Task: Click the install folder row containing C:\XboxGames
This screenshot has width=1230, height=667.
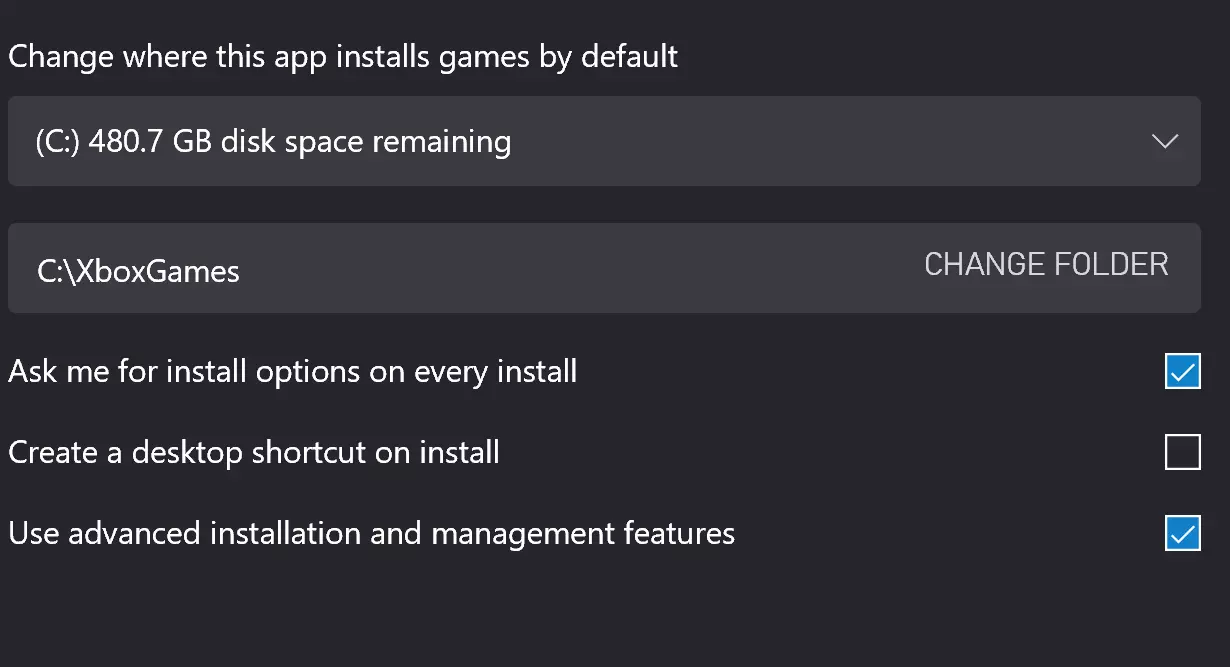Action: [x=500, y=268]
